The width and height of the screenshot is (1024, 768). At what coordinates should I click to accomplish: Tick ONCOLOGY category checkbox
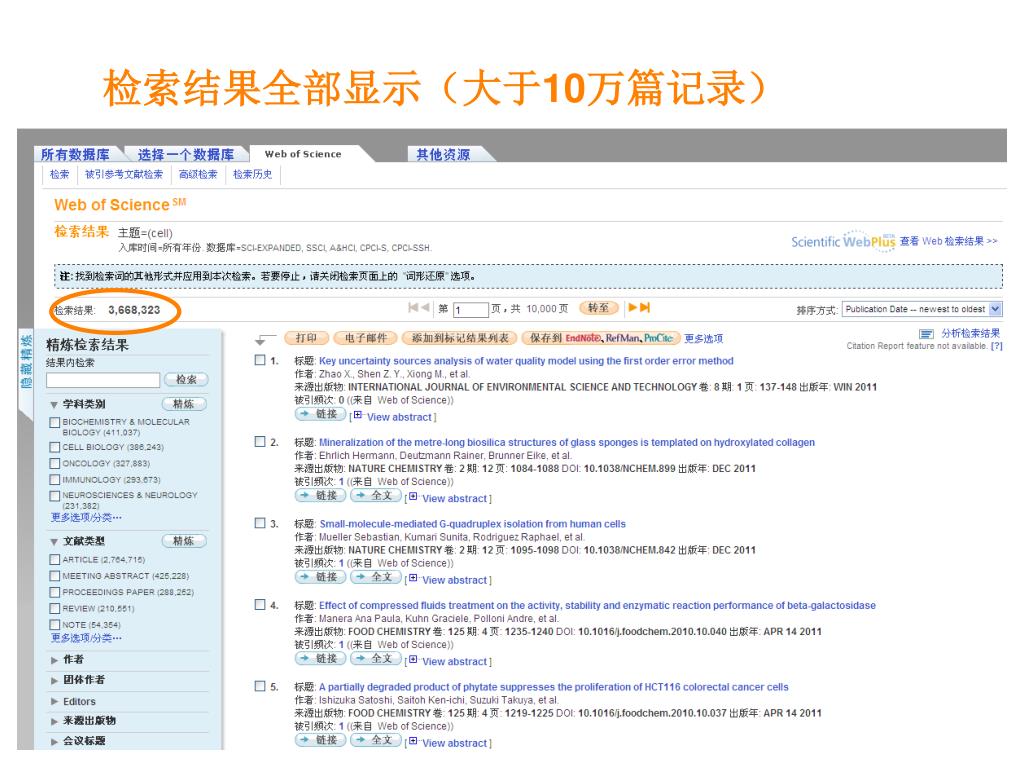55,464
